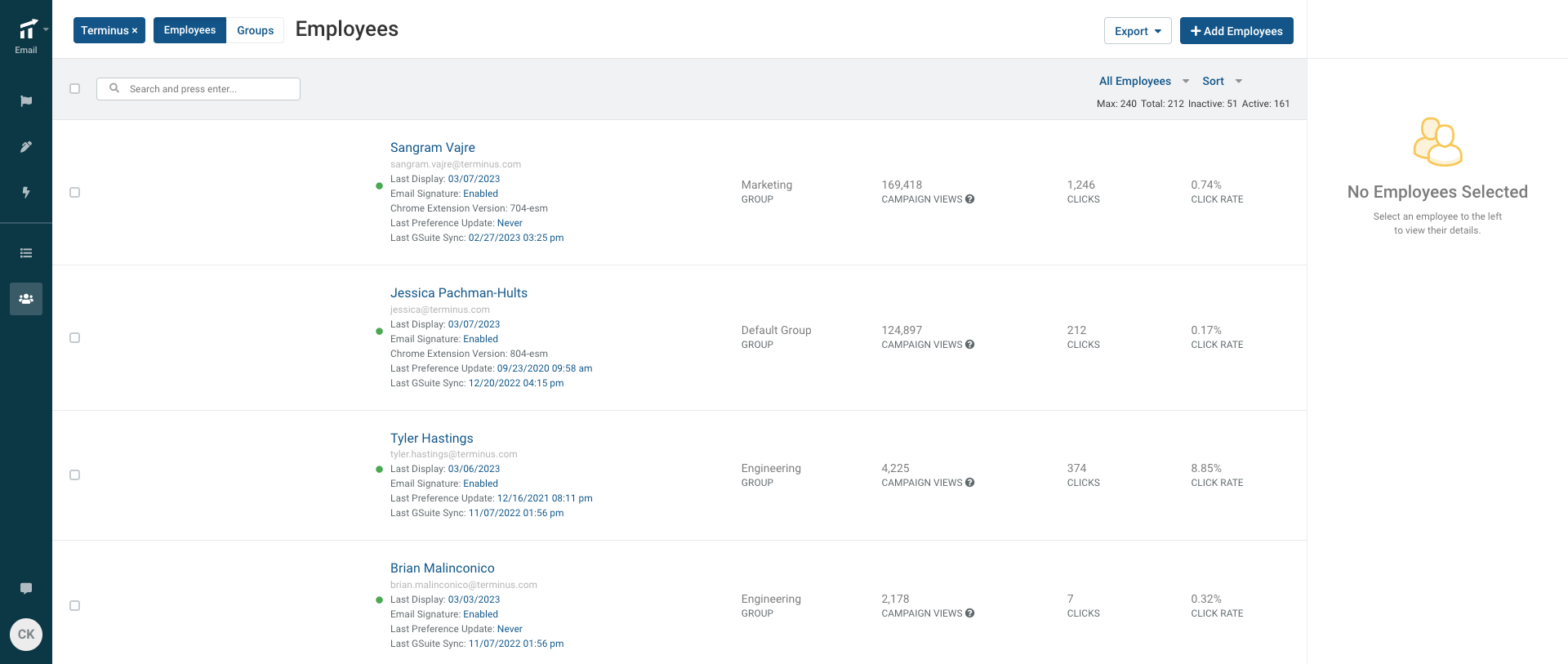The height and width of the screenshot is (664, 1568).
Task: Click Tyler Hastings' Engineering group
Action: 771,469
